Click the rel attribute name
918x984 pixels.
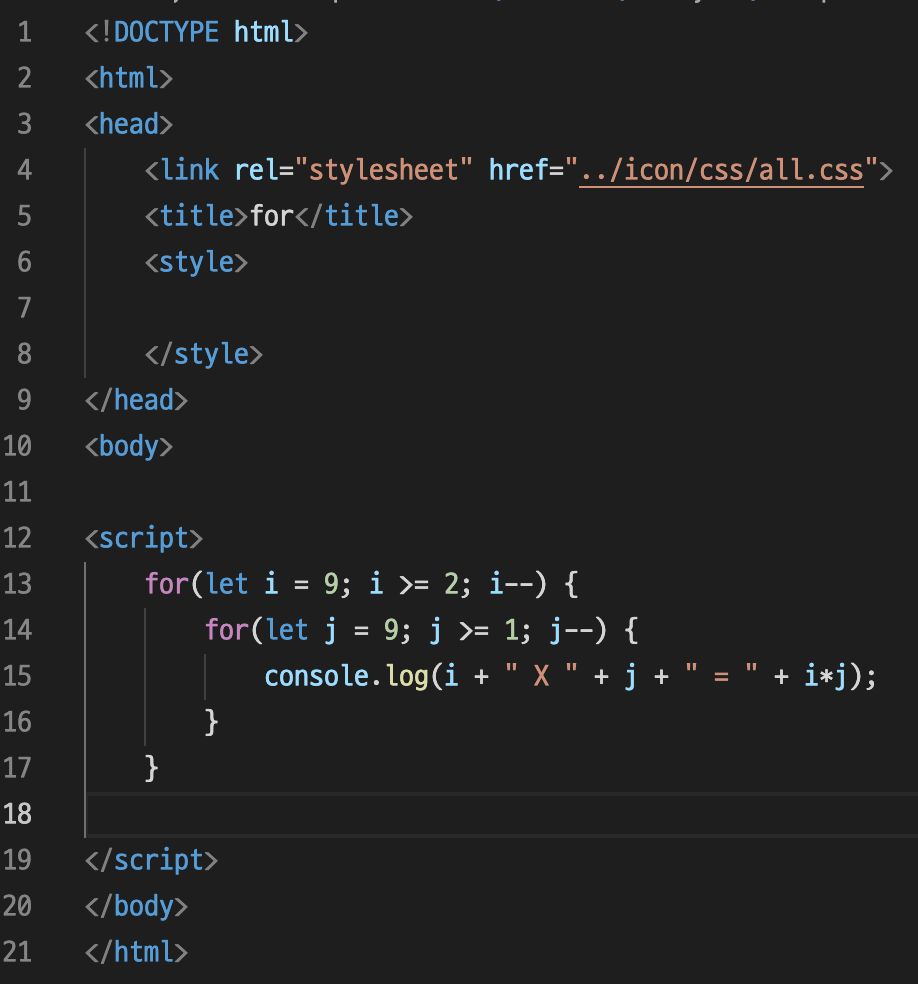point(256,170)
